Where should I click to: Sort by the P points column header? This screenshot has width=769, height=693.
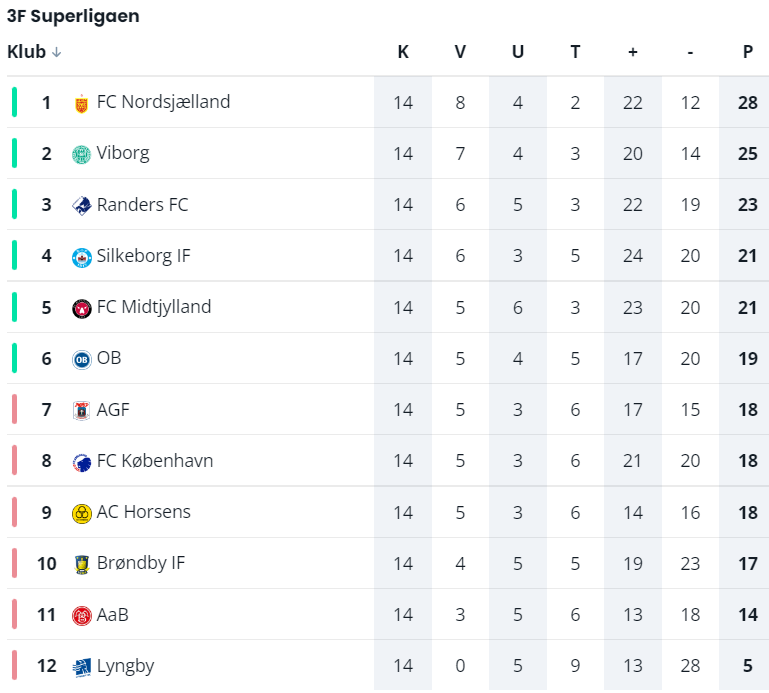point(747,52)
